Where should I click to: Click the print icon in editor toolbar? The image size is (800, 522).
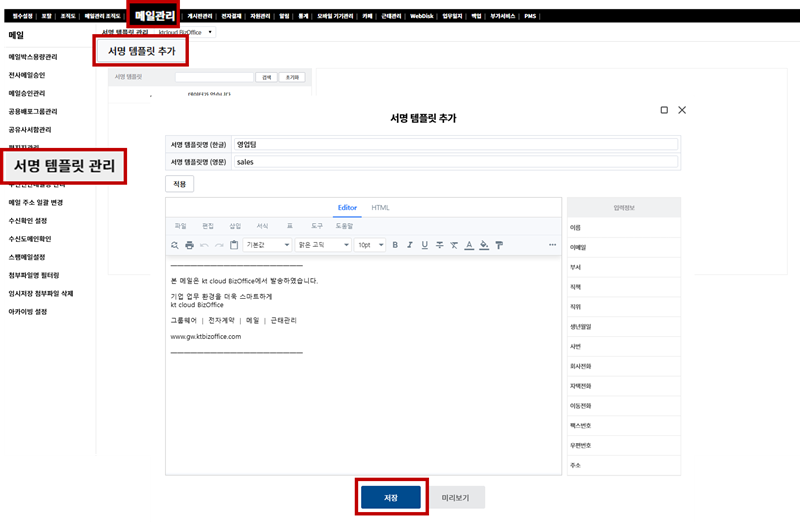pyautogui.click(x=189, y=245)
